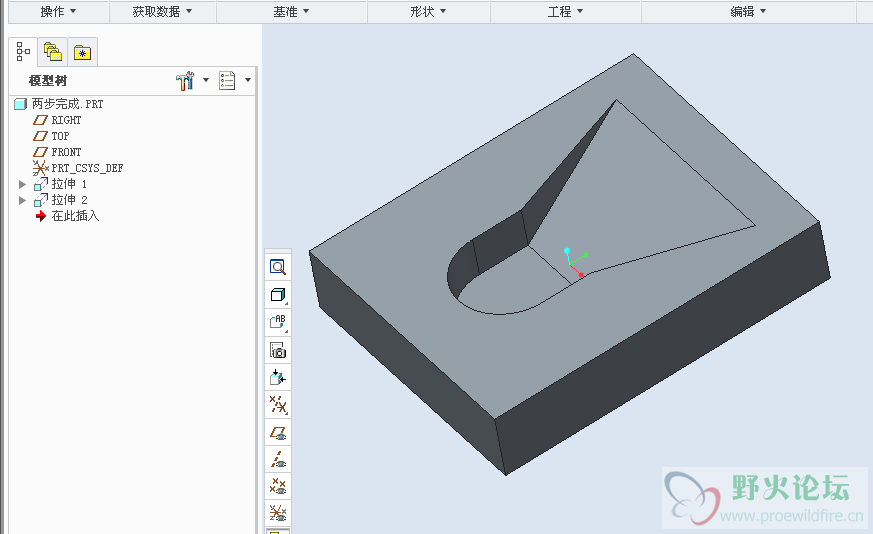Expand the 拉伸 2 feature node
Screen dimensions: 873x534
tap(22, 200)
